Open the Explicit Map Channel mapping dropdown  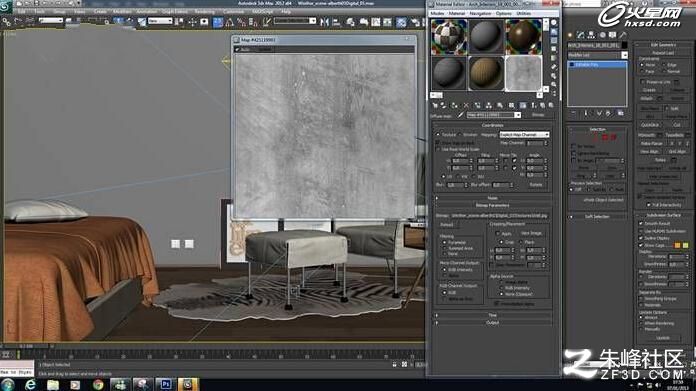click(524, 134)
